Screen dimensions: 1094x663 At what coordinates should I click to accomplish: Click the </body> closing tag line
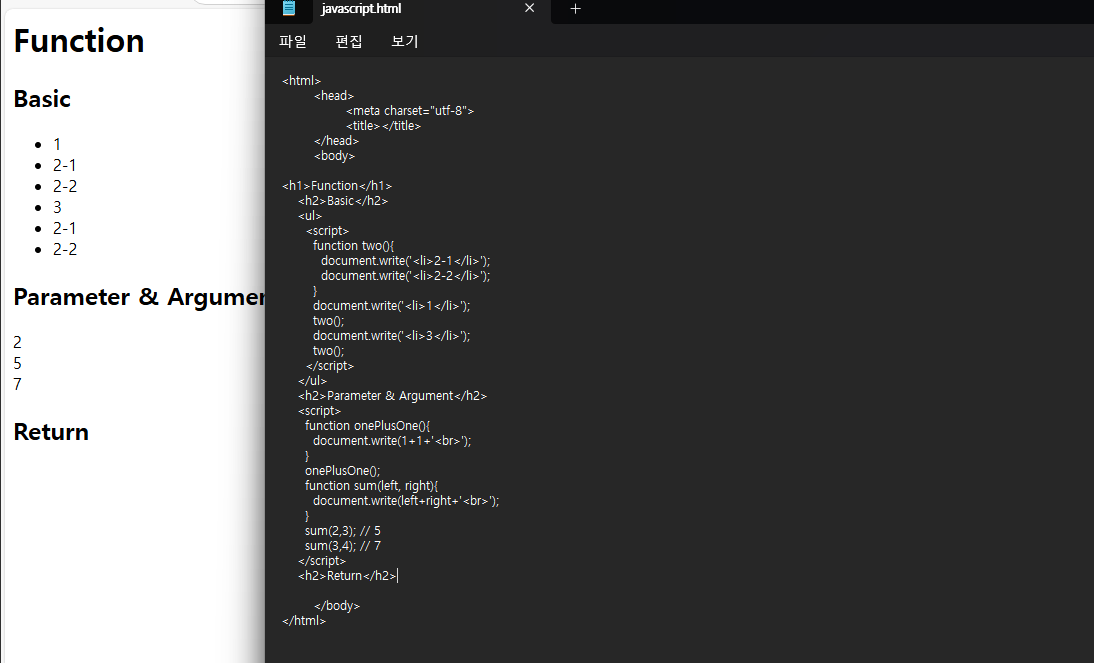click(x=337, y=606)
